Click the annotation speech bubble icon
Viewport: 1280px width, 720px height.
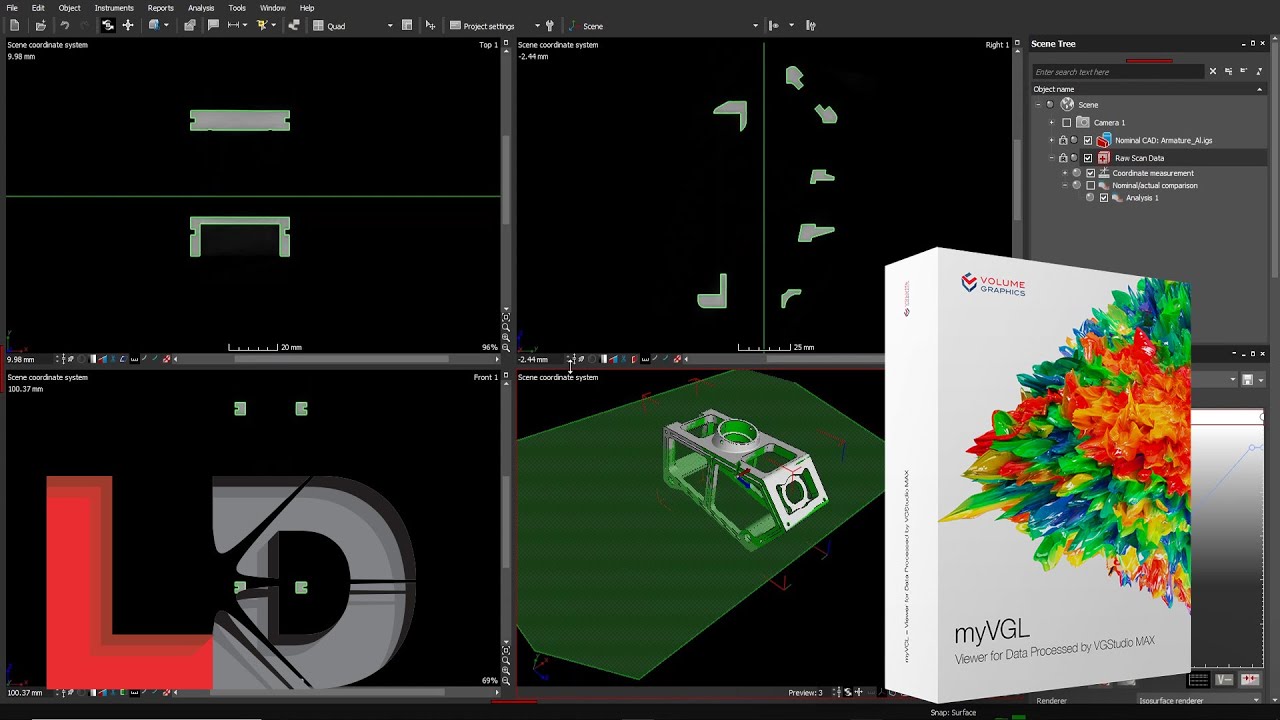pyautogui.click(x=213, y=25)
